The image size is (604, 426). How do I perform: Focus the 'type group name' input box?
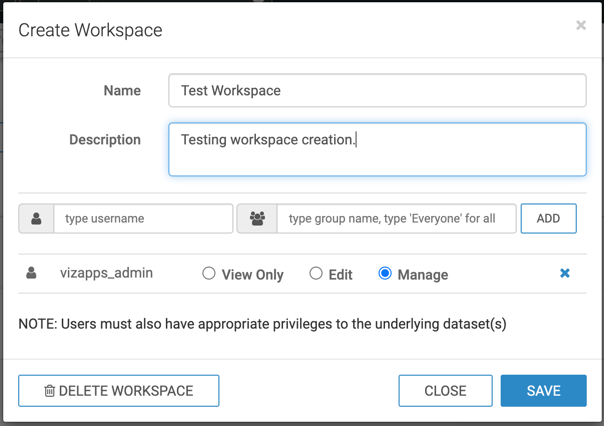click(396, 218)
